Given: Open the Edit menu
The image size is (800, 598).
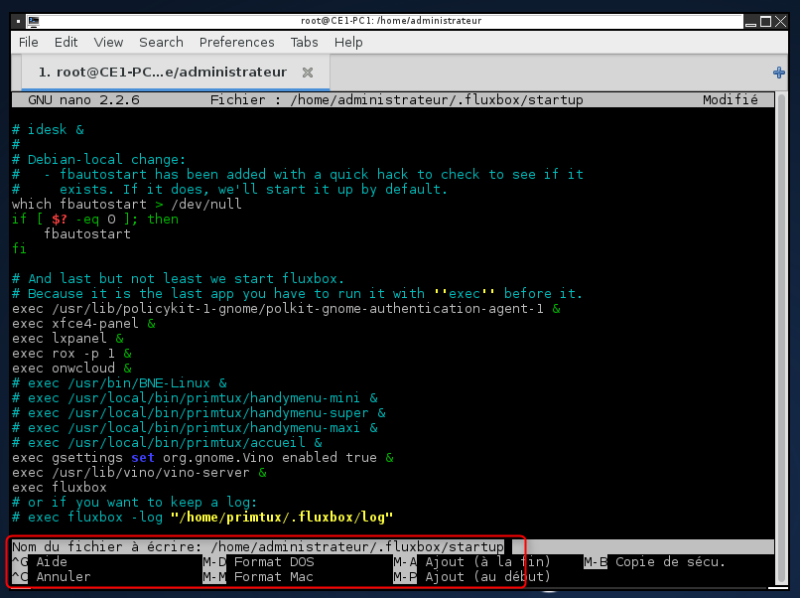Looking at the screenshot, I should [66, 42].
